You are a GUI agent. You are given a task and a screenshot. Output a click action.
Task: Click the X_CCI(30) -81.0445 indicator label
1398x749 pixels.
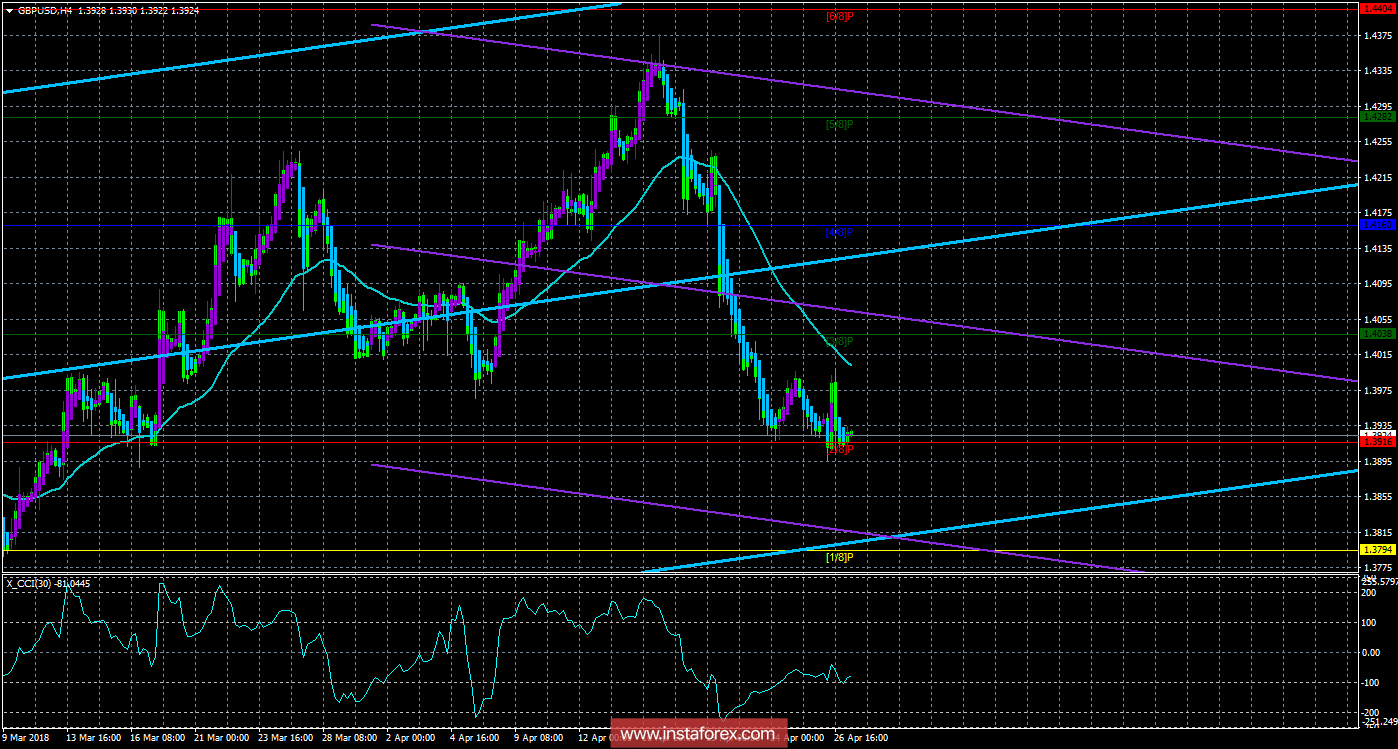49,583
